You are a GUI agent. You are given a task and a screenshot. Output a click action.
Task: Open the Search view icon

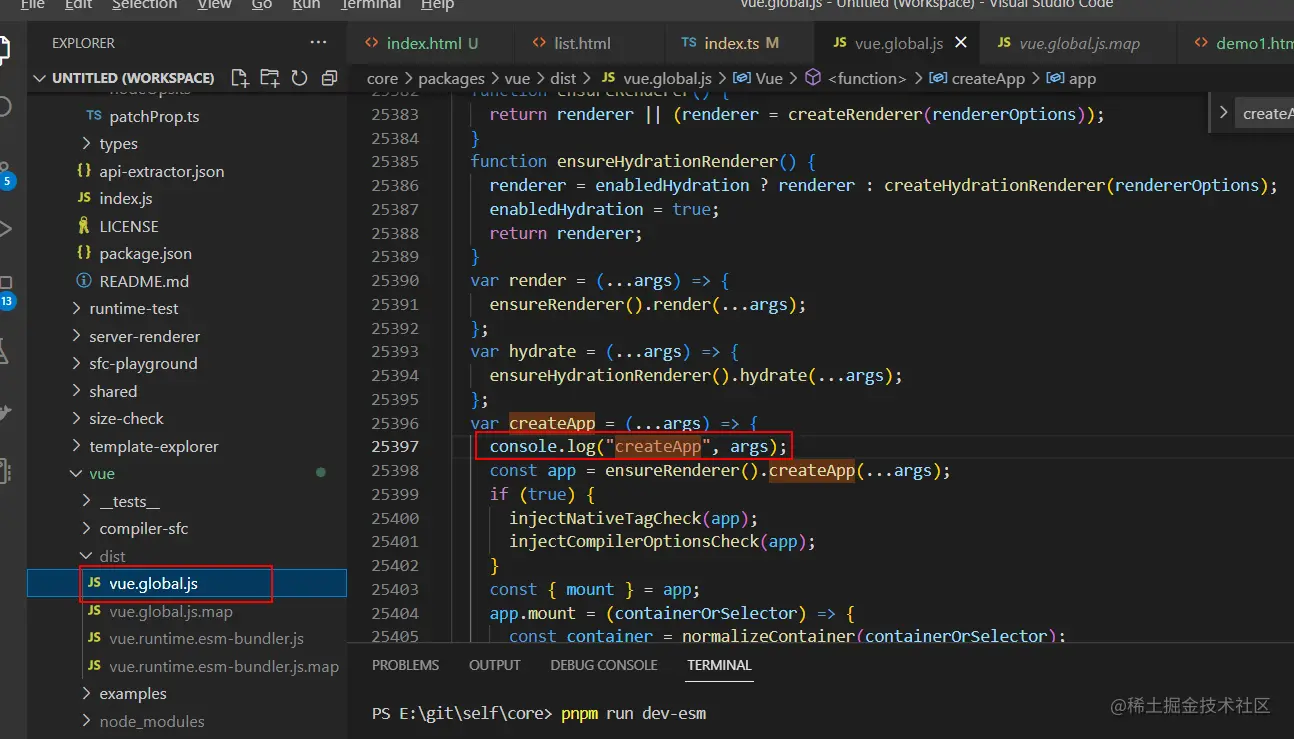click(x=5, y=106)
